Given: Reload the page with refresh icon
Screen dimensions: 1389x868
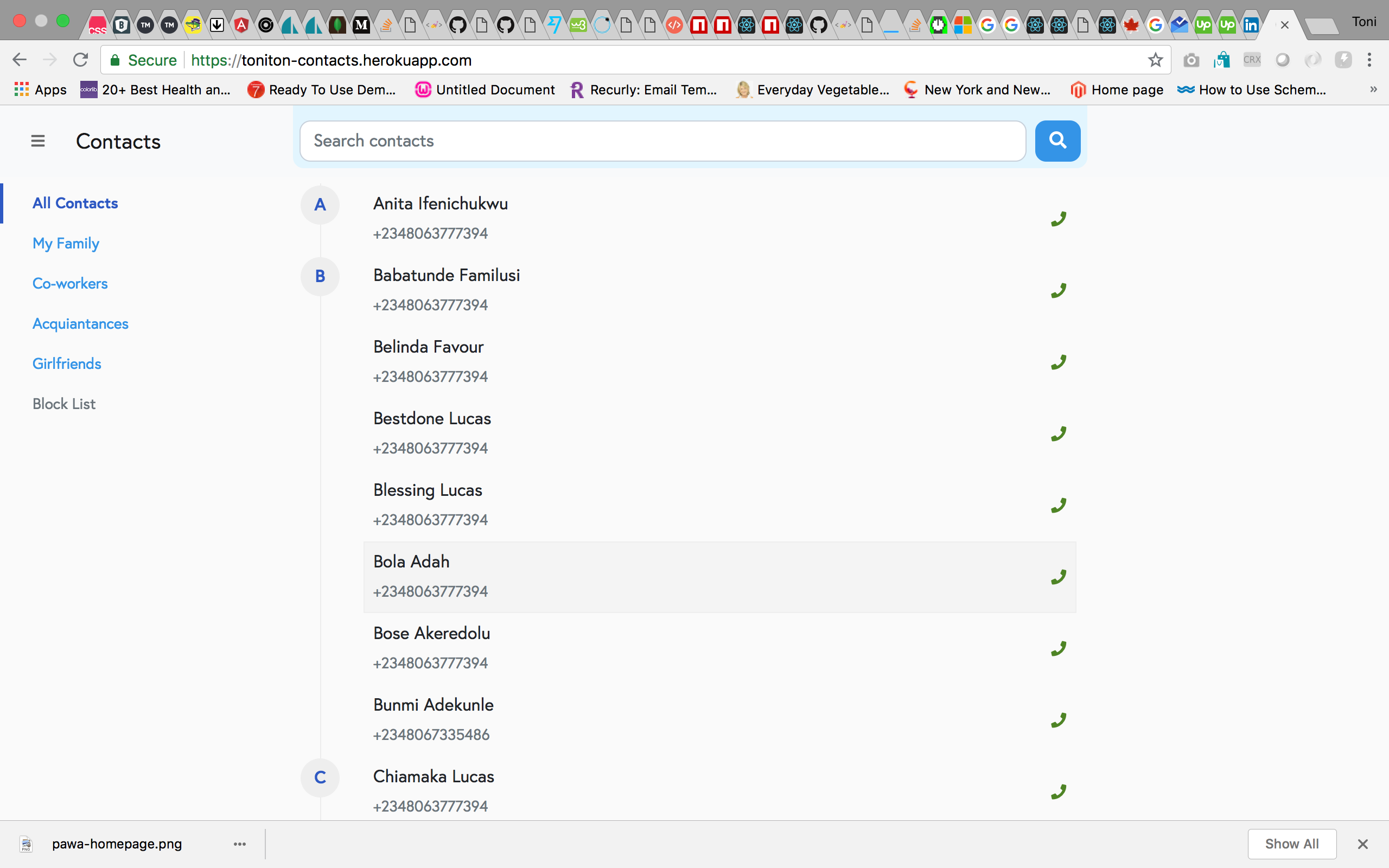Looking at the screenshot, I should pos(80,60).
